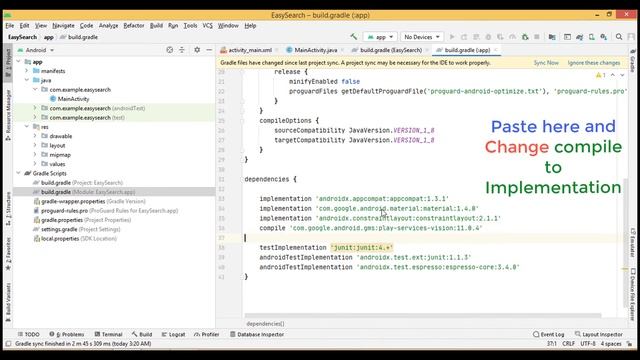Open the No Devices selector dropdown
Image resolution: width=640 pixels, height=360 pixels.
pyautogui.click(x=422, y=37)
